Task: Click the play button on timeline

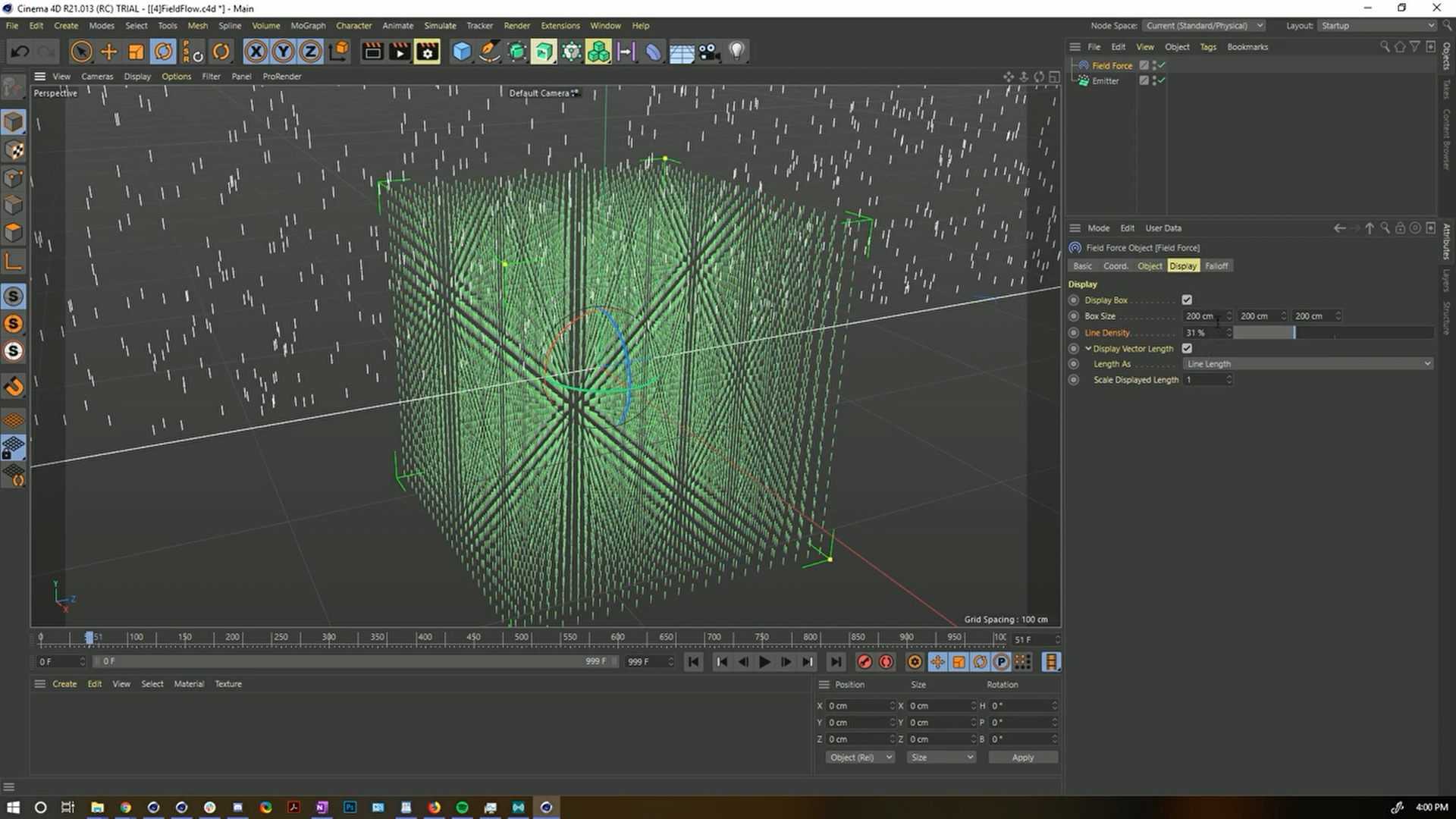Action: (x=763, y=661)
